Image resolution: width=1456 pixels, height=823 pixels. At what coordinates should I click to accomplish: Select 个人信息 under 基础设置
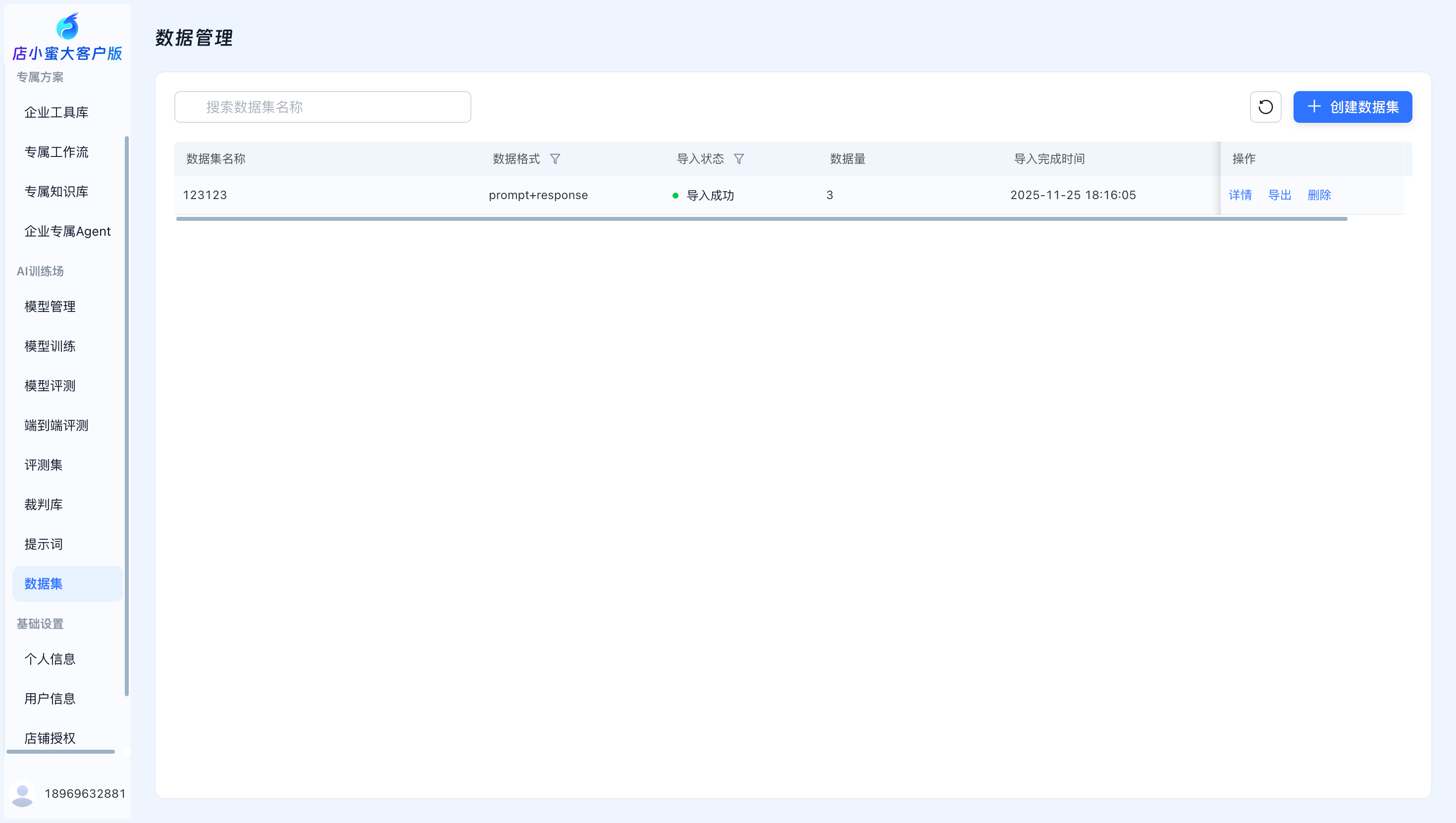50,659
